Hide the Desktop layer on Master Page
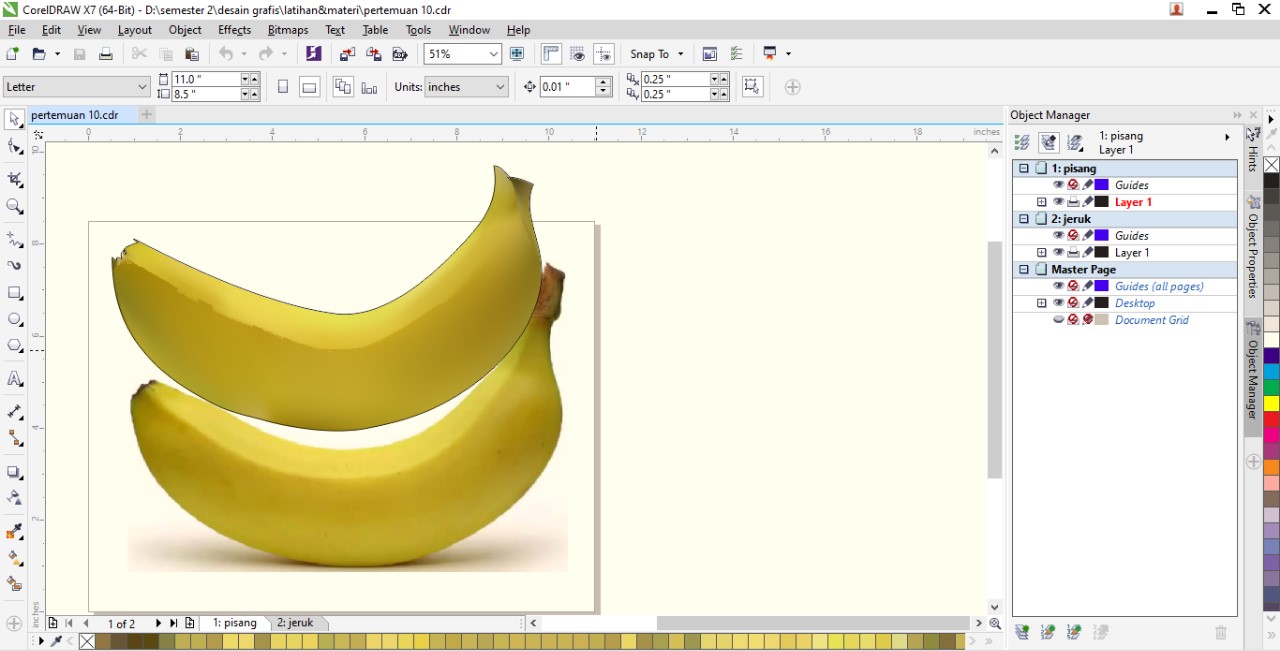This screenshot has width=1280, height=651. pyautogui.click(x=1058, y=303)
